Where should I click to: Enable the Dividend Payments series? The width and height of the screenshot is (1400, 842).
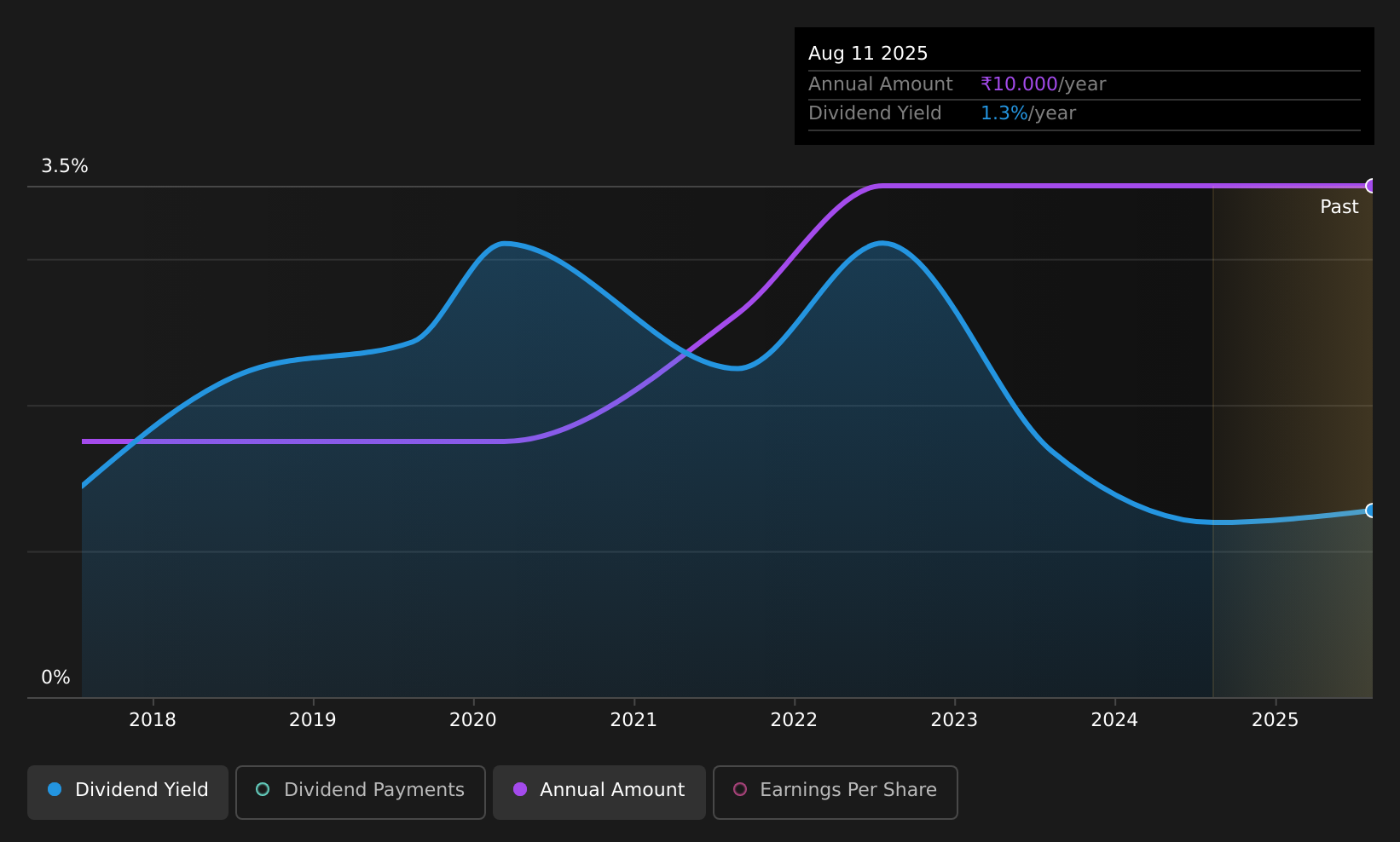(x=361, y=792)
